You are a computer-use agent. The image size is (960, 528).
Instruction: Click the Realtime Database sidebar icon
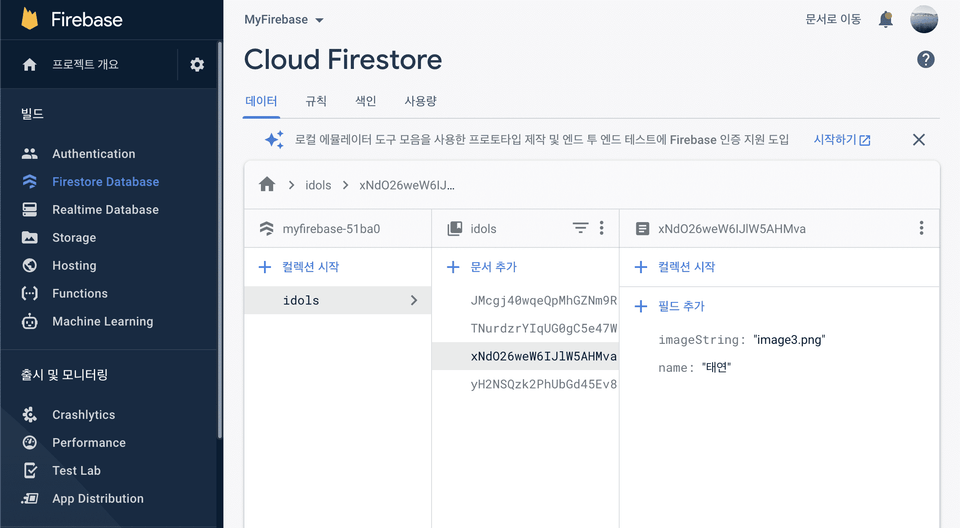29,209
